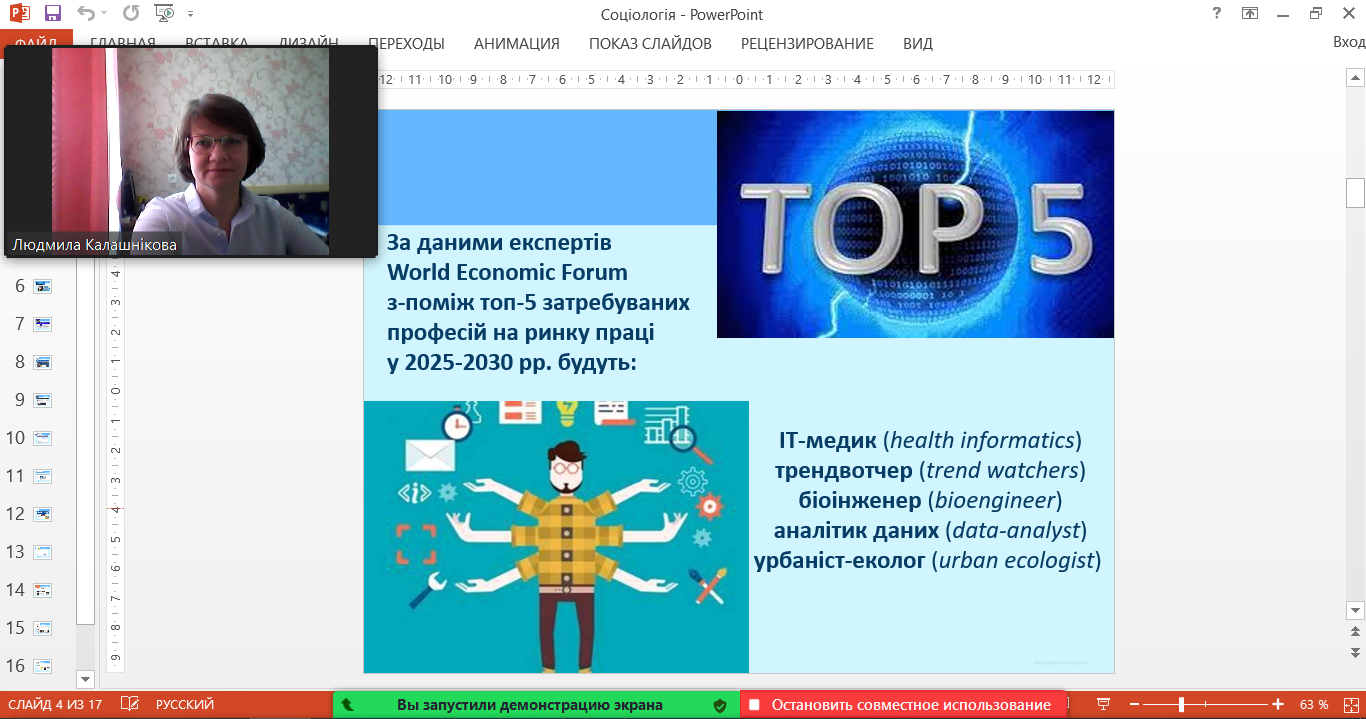The image size is (1366, 719).
Task: Click the zoom in plus button
Action: point(1277,705)
